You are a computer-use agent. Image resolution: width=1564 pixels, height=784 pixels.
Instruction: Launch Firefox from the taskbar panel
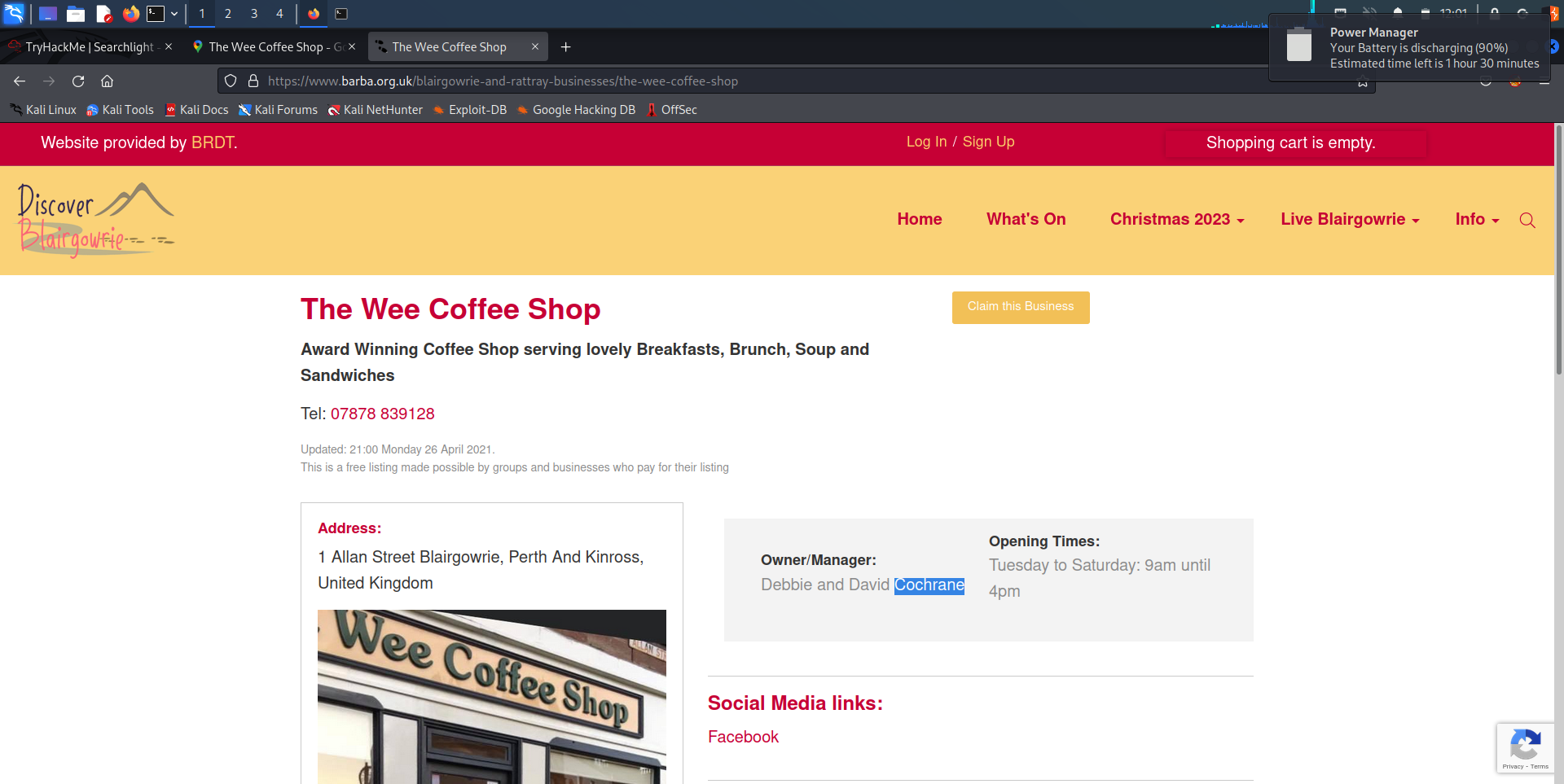coord(130,14)
